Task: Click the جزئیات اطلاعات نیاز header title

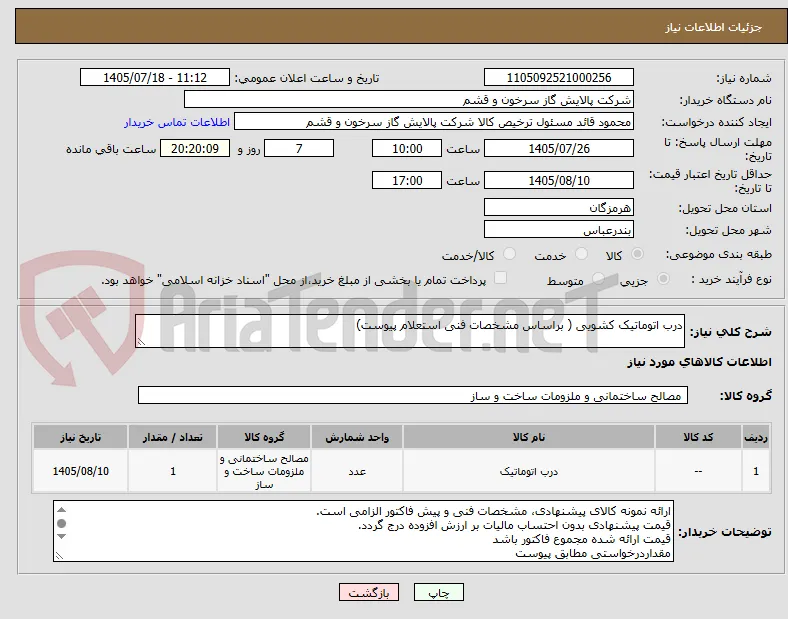Action: 714,27
